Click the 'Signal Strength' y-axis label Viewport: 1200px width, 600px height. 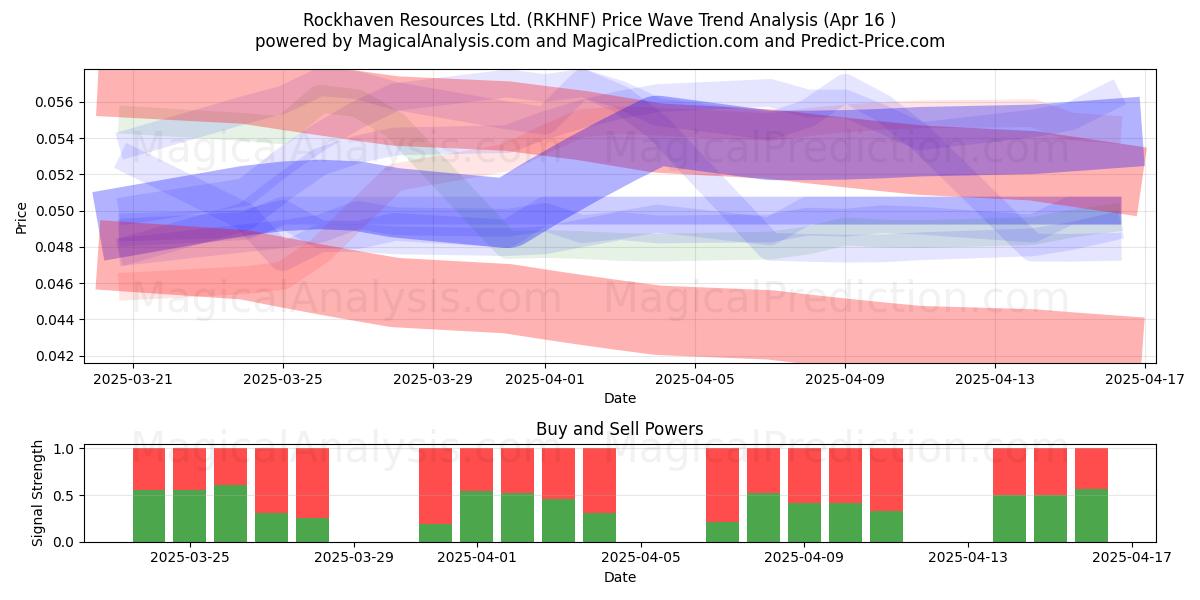click(x=38, y=493)
